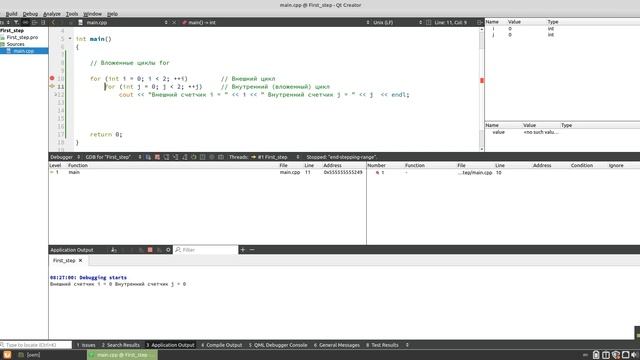The image size is (640, 360).
Task: Click the red Stop Running Program icon in Application Output
Action: (150, 250)
